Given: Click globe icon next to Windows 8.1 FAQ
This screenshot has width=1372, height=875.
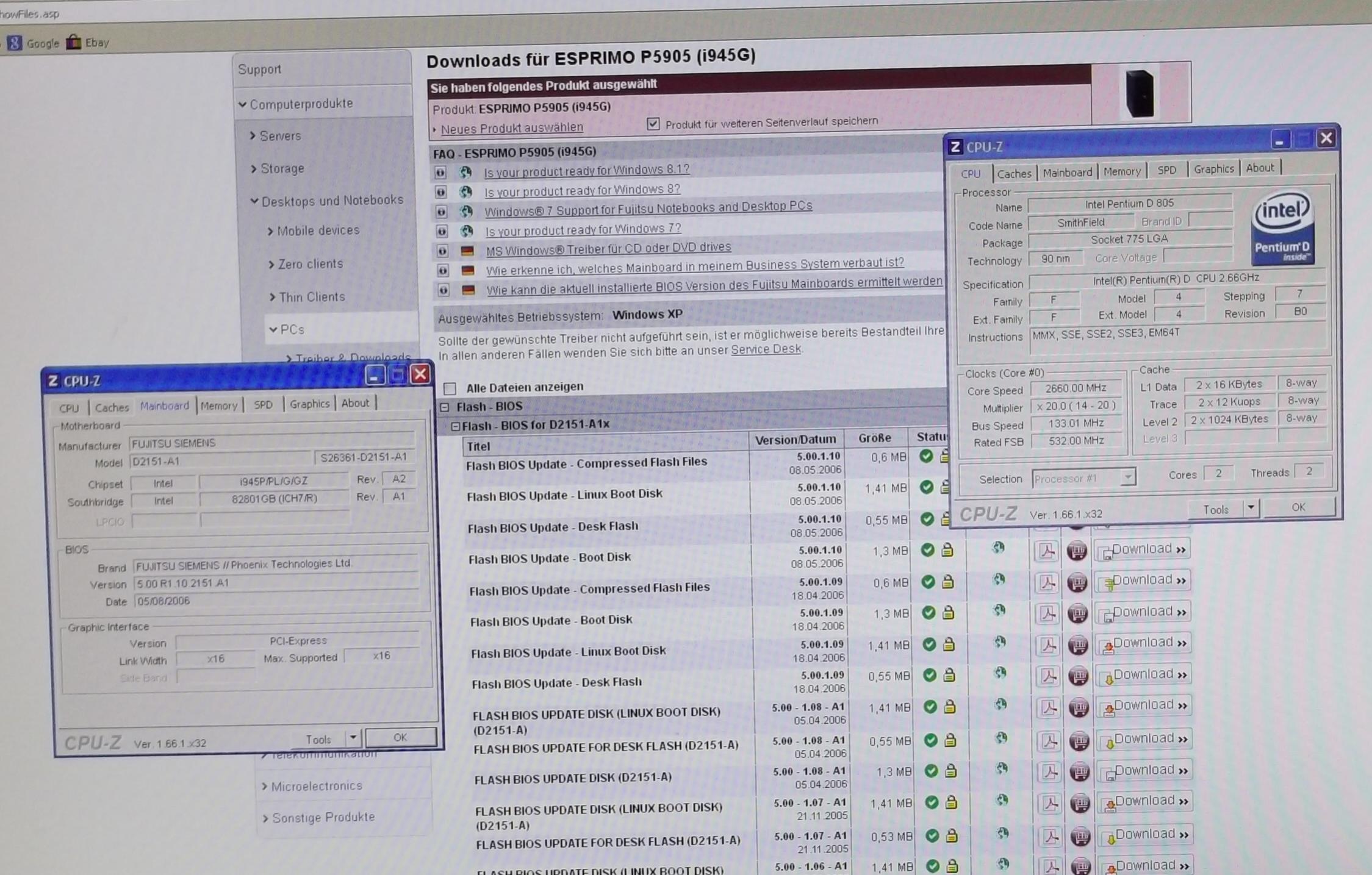Looking at the screenshot, I should [465, 172].
